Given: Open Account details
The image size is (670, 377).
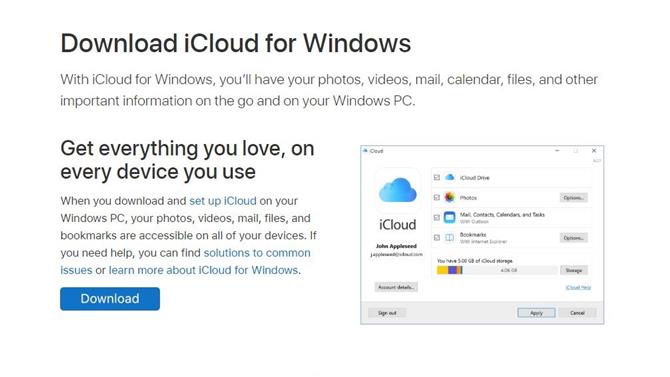Looking at the screenshot, I should pos(396,287).
